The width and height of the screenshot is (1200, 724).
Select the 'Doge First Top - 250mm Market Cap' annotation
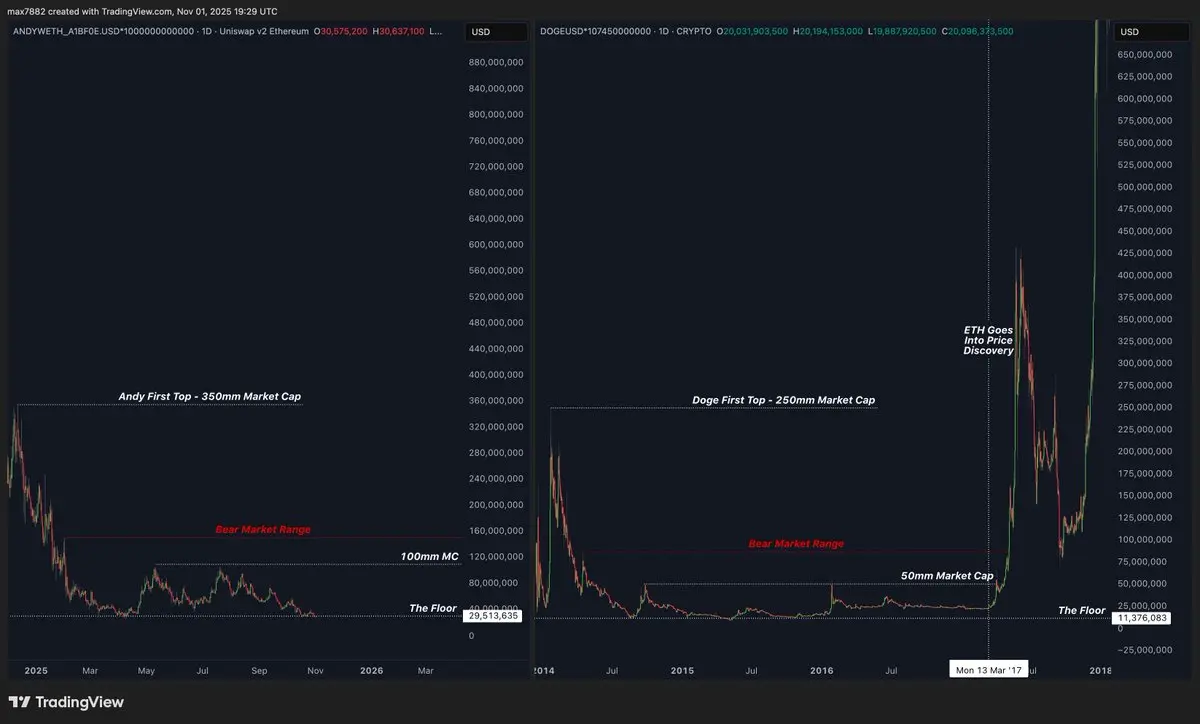click(784, 400)
